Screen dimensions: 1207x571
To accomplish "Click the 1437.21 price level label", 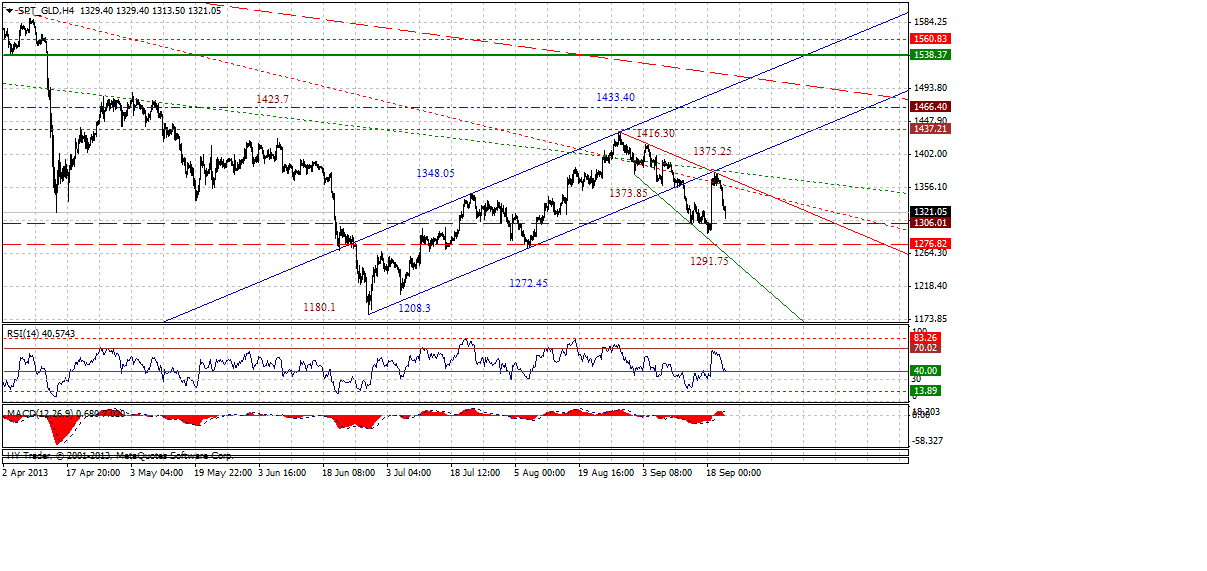I will click(x=930, y=129).
